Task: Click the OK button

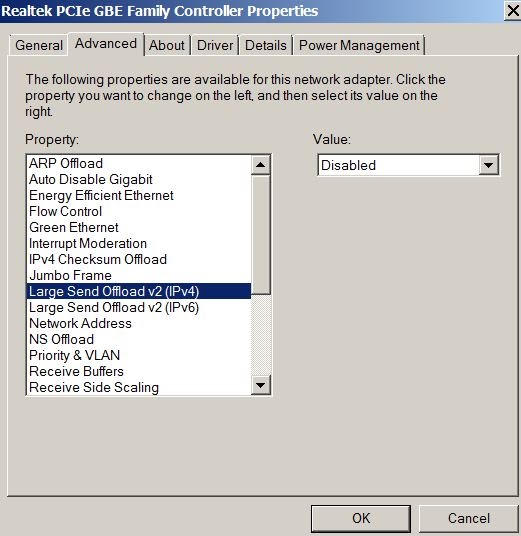Action: (361, 518)
